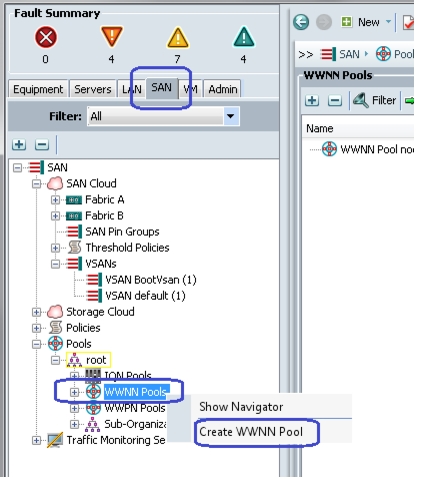Expand the Fabric A node
The width and height of the screenshot is (424, 479).
[x=55, y=199]
